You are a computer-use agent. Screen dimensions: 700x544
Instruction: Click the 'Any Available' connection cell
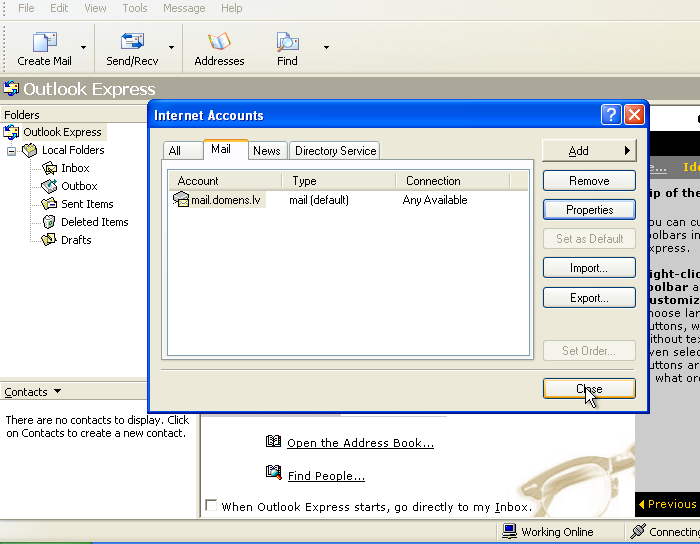[x=435, y=200]
